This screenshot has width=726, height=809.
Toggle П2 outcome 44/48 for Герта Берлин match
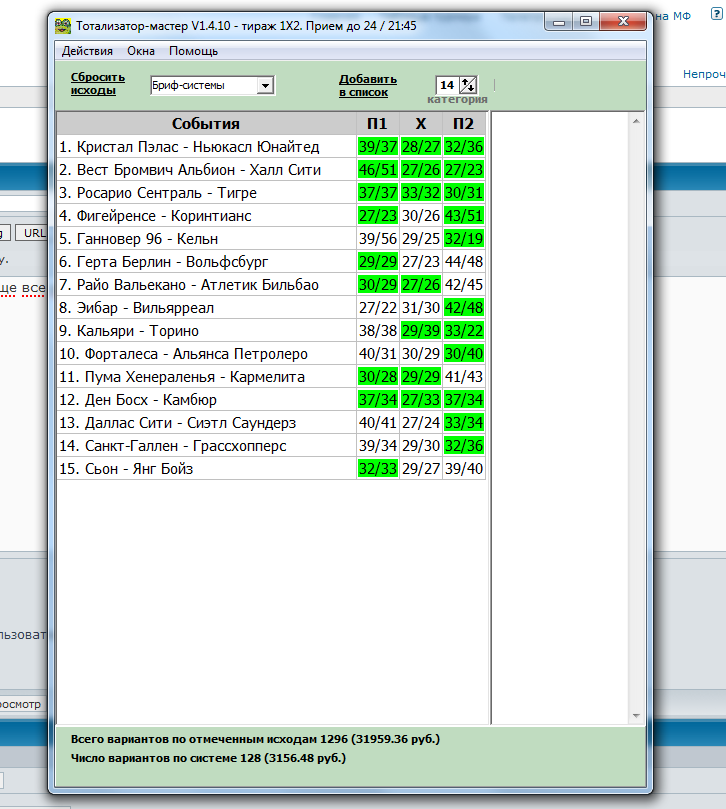464,262
